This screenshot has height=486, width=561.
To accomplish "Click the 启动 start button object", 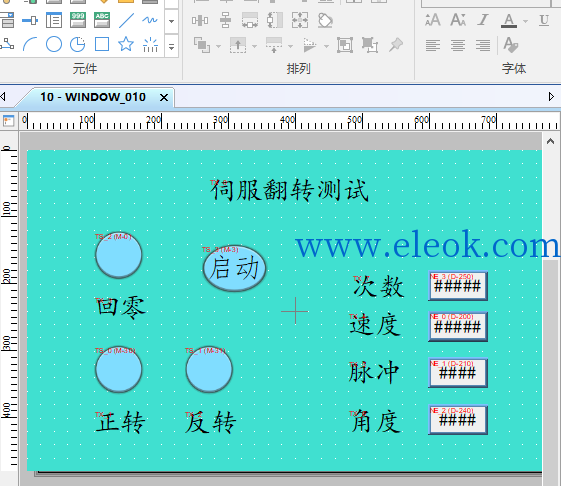I will 234,268.
